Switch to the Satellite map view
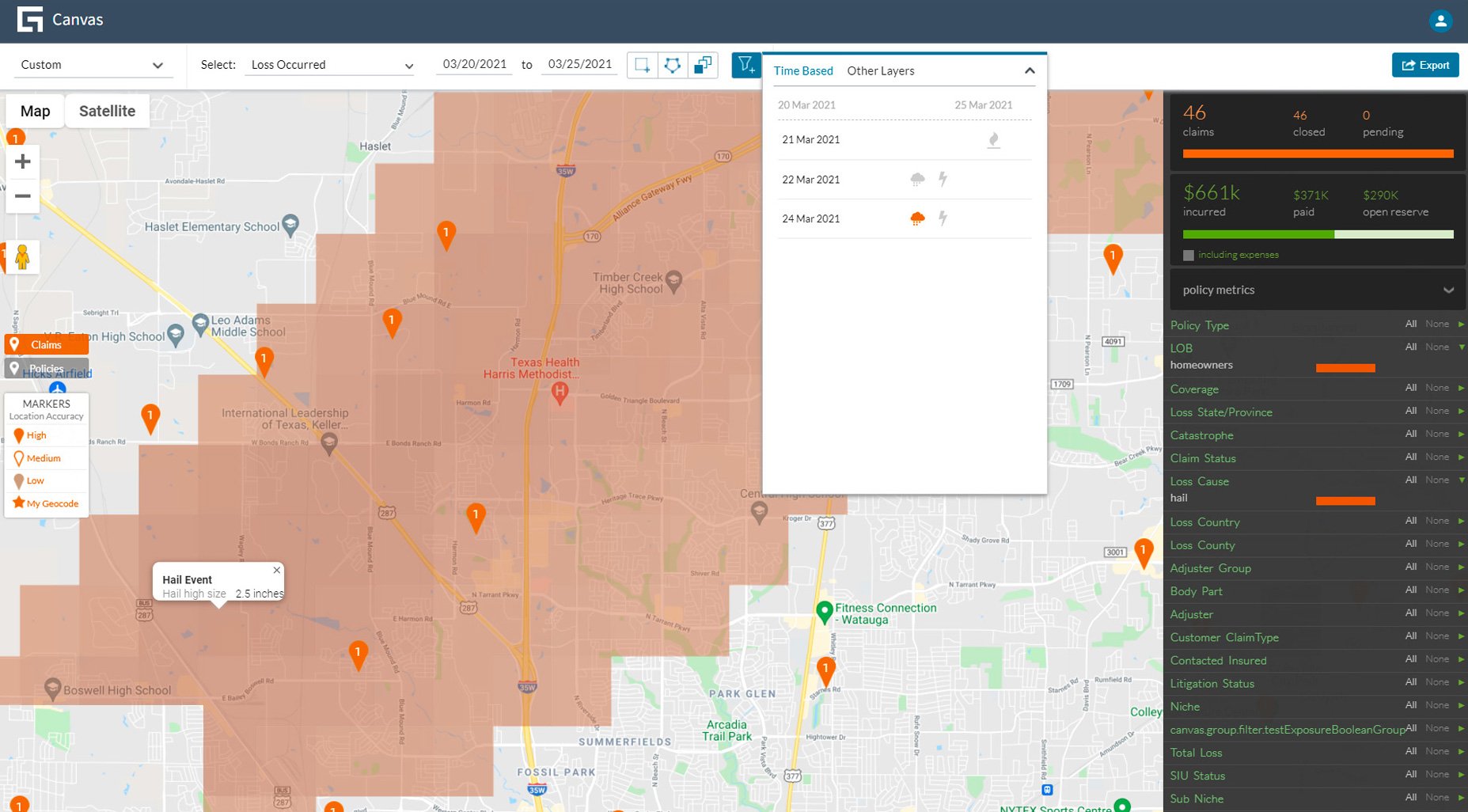This screenshot has width=1468, height=812. (x=107, y=110)
